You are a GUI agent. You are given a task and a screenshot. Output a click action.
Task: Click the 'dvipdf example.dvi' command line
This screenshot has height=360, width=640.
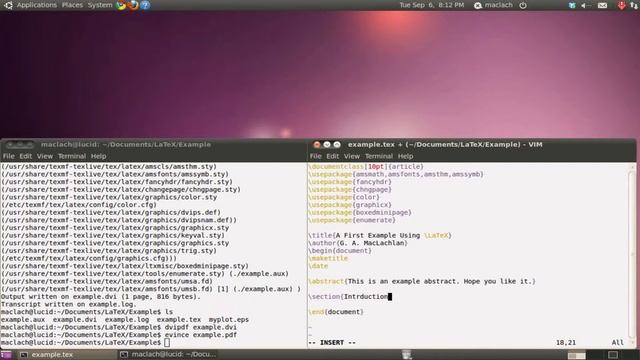(x=119, y=327)
